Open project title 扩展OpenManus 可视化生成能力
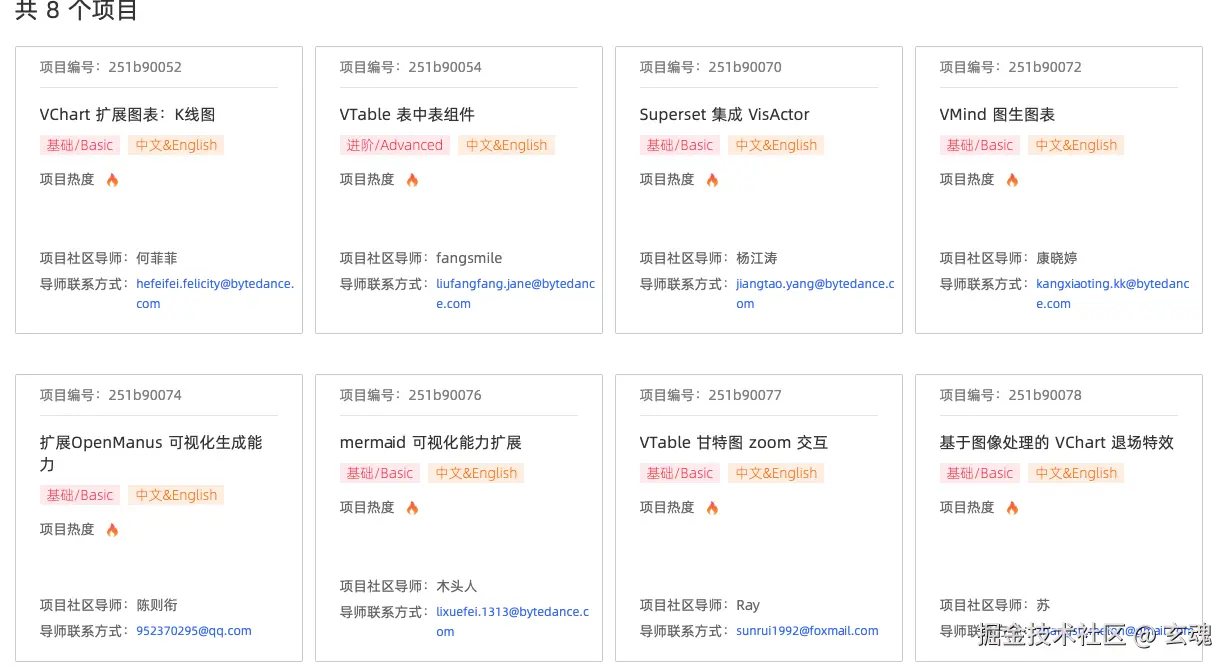The height and width of the screenshot is (668, 1232). pyautogui.click(x=151, y=453)
